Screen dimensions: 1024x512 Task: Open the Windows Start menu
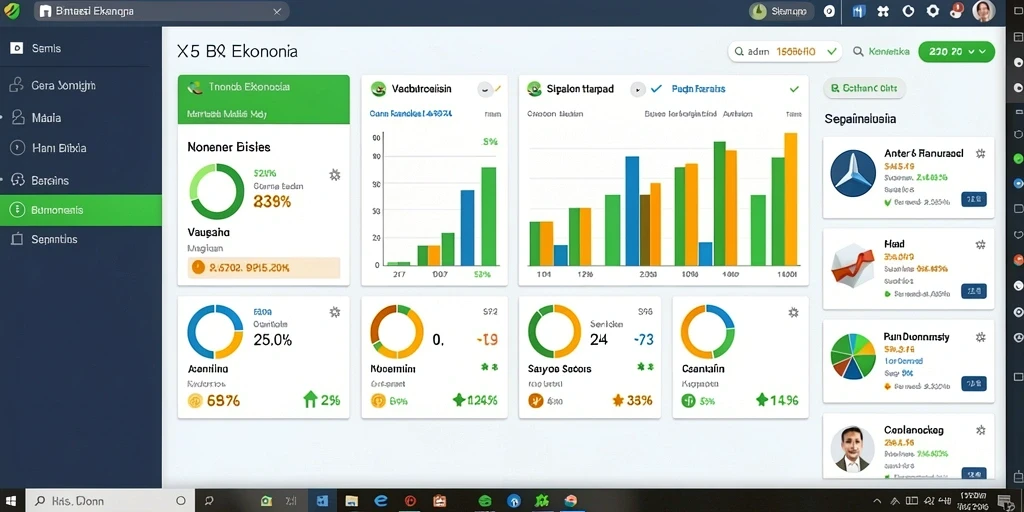click(12, 501)
